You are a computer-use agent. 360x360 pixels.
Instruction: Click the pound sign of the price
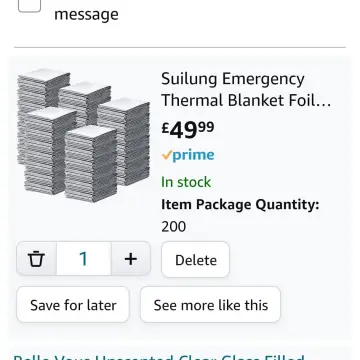[x=165, y=128]
